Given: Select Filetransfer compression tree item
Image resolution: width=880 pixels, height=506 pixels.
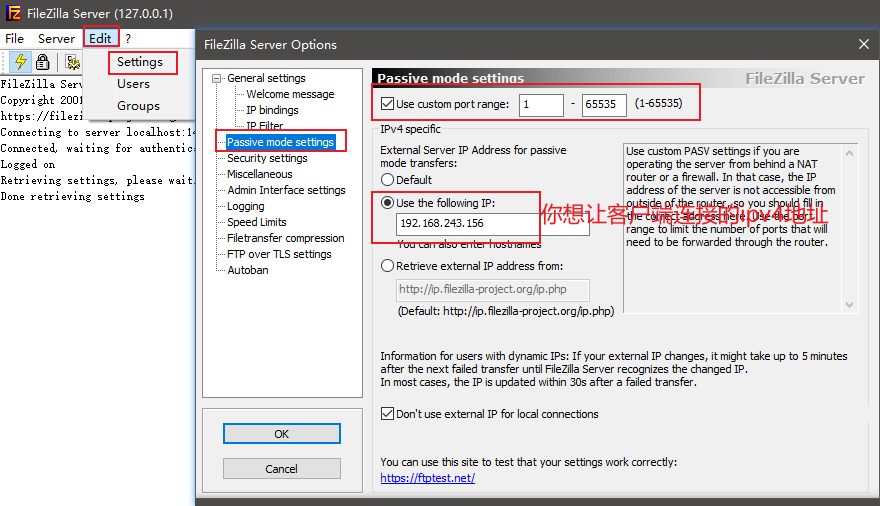Looking at the screenshot, I should (x=286, y=238).
